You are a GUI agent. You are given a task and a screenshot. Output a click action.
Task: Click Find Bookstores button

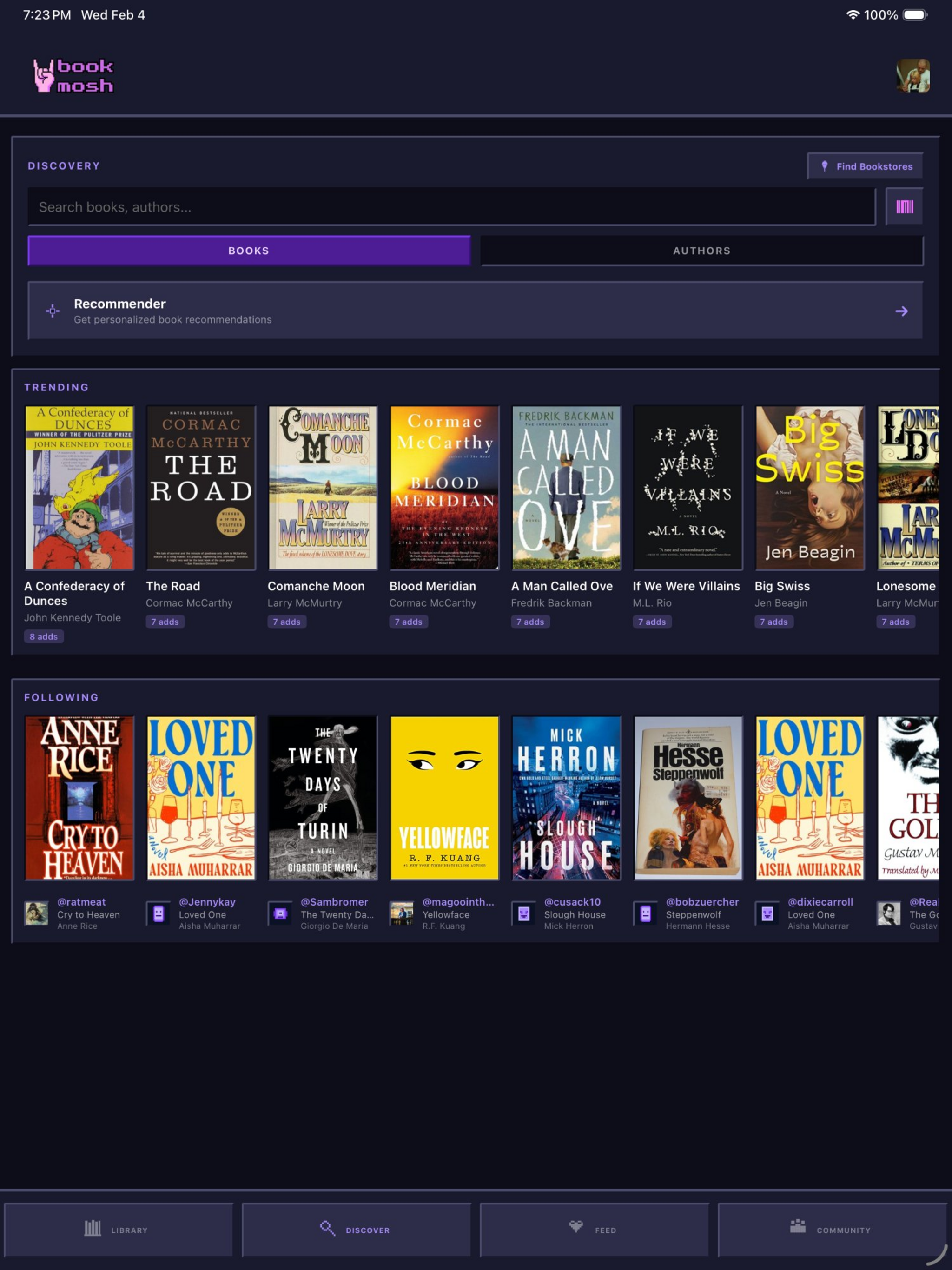(865, 166)
